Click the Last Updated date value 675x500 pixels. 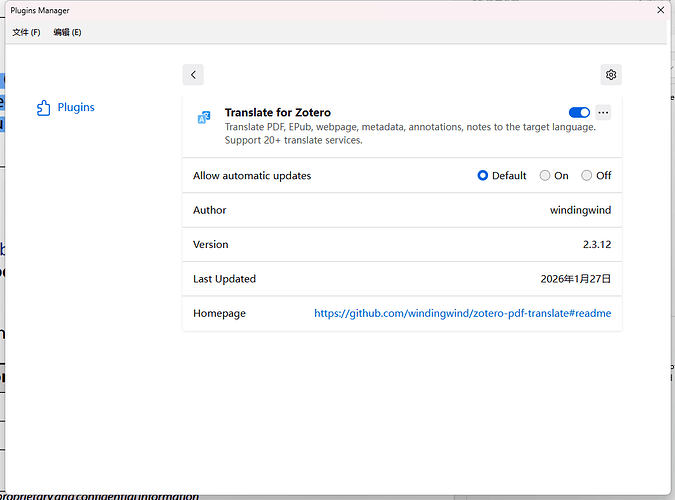(577, 279)
